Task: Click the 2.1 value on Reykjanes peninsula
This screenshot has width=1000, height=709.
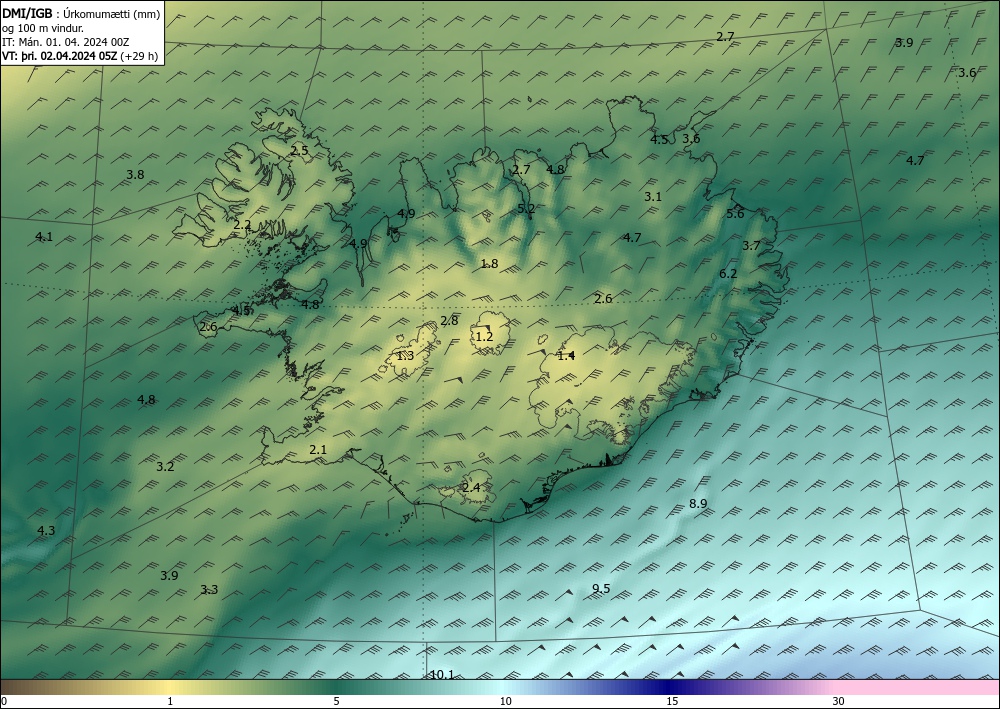Action: pyautogui.click(x=318, y=450)
